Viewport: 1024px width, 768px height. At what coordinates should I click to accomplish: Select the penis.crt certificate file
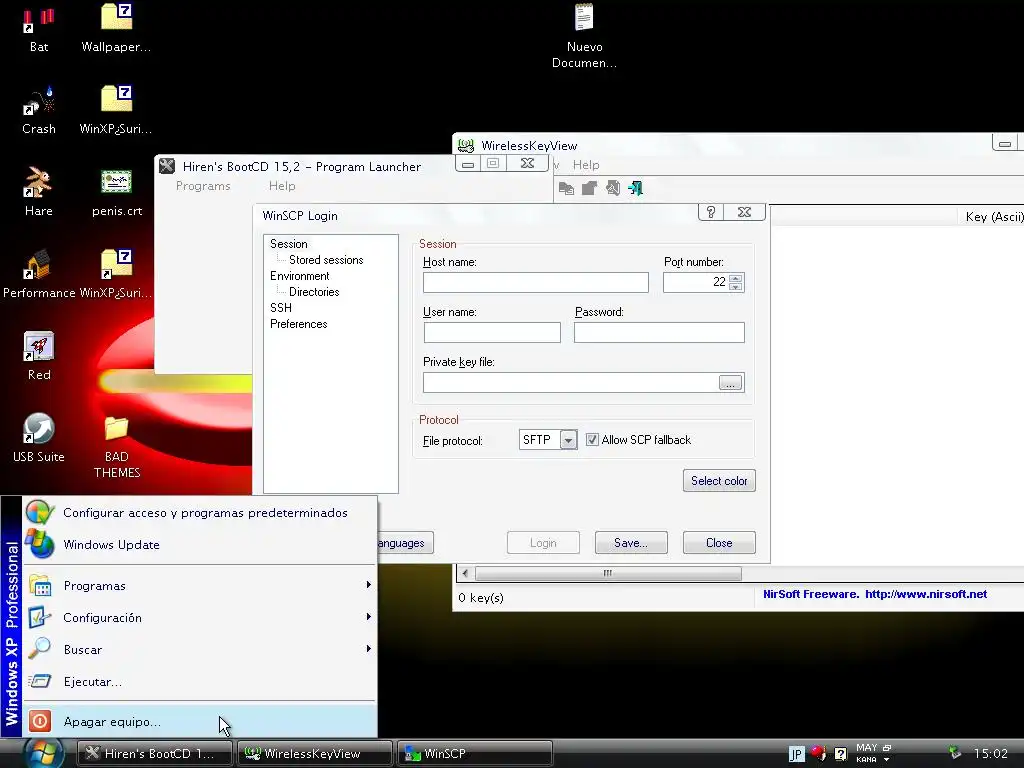[117, 193]
